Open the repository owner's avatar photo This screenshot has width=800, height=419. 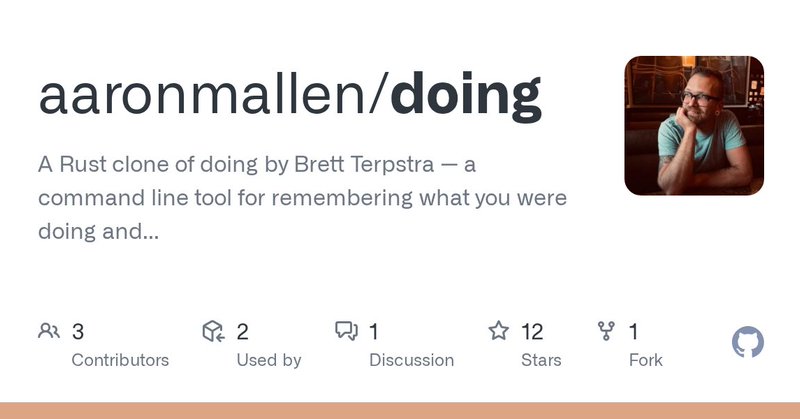tap(694, 126)
